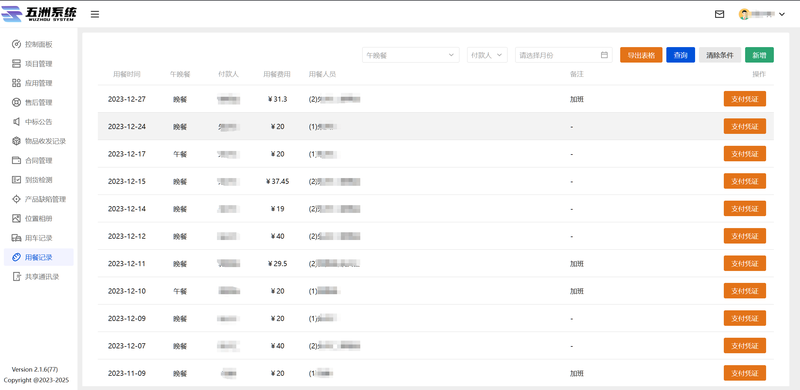The width and height of the screenshot is (800, 390).
Task: Open the 付款人 dropdown filter
Action: tap(487, 55)
